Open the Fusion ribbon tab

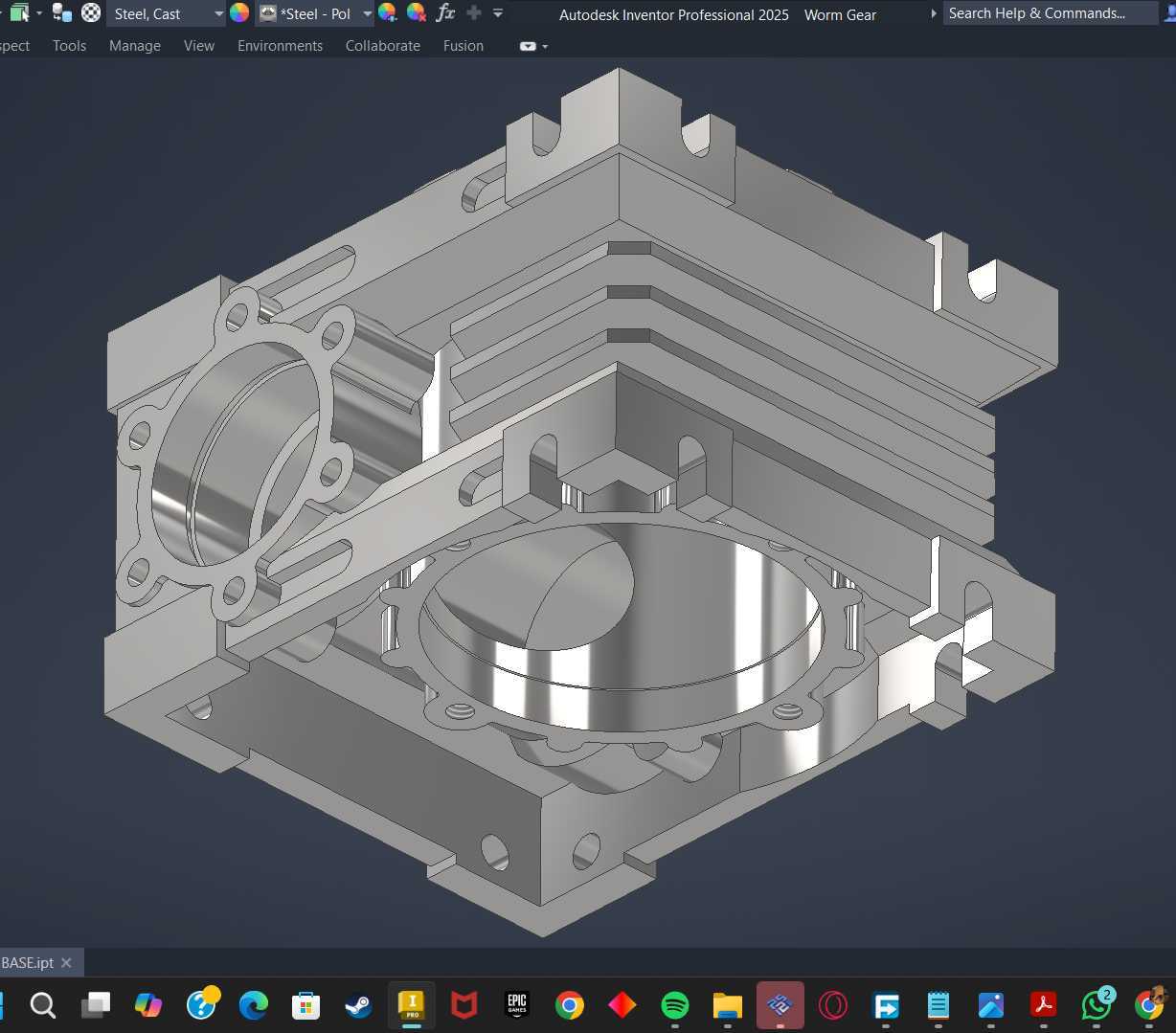(x=464, y=45)
